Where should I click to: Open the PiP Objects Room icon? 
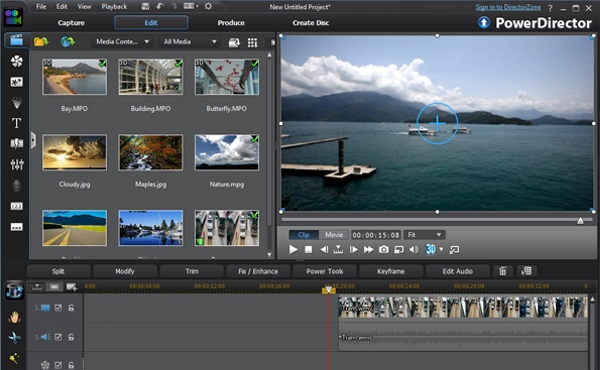coord(16,82)
